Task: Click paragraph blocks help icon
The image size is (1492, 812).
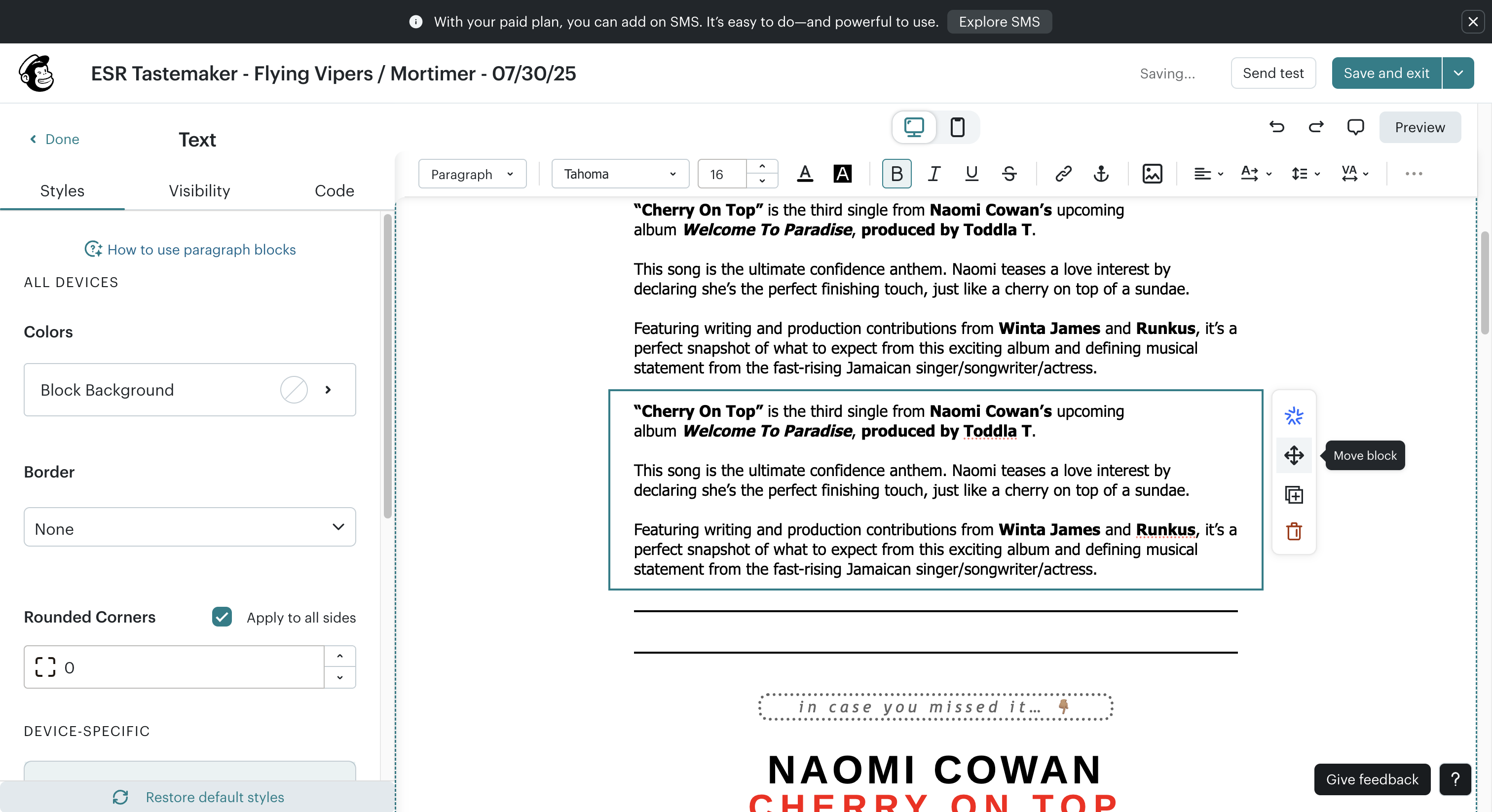Action: [93, 249]
